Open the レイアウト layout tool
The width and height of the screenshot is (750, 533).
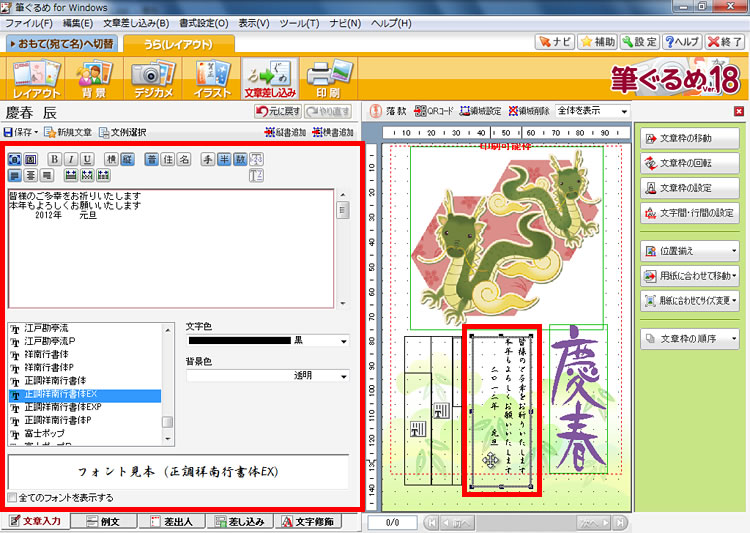pos(36,79)
